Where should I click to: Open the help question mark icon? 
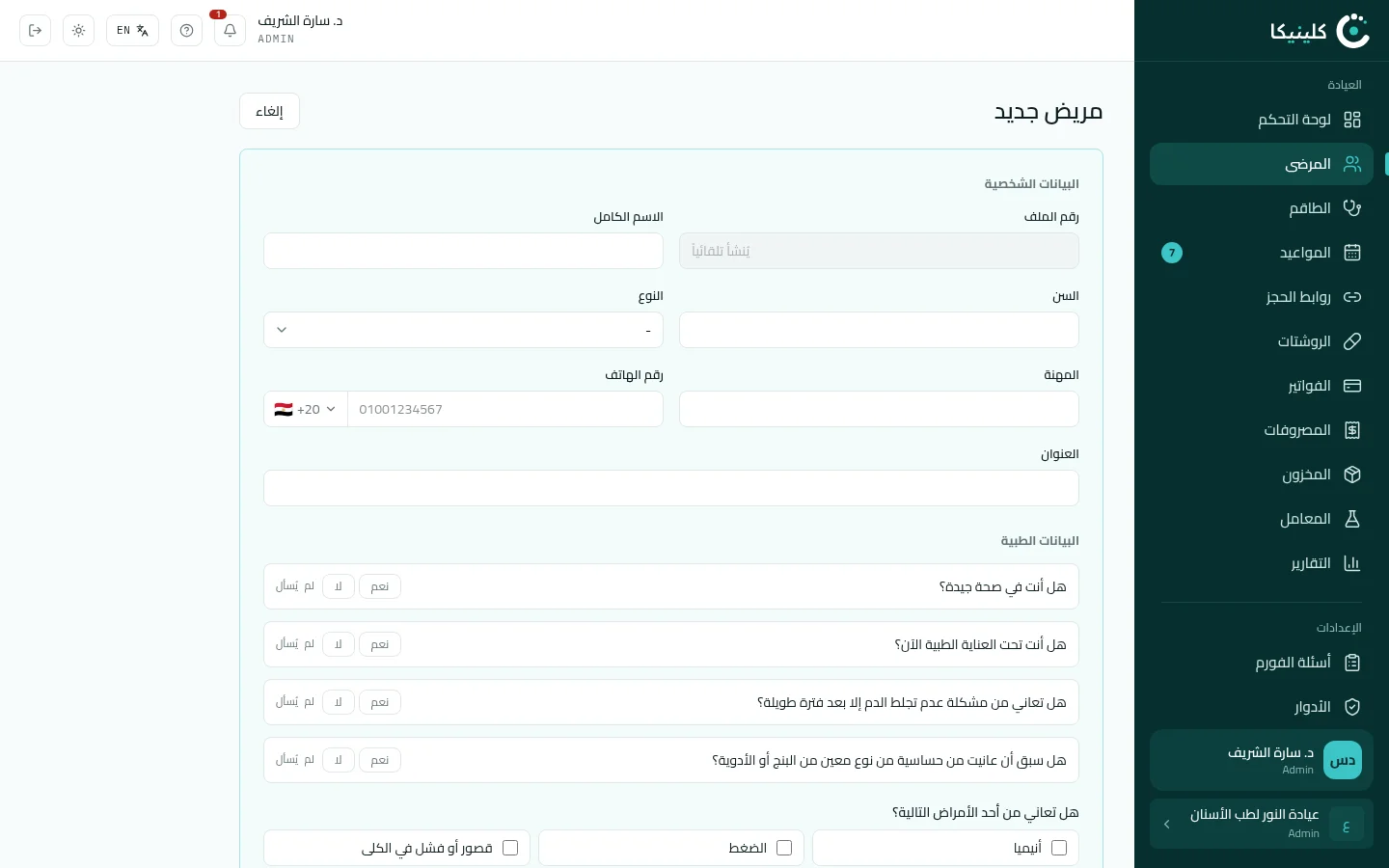pyautogui.click(x=186, y=31)
